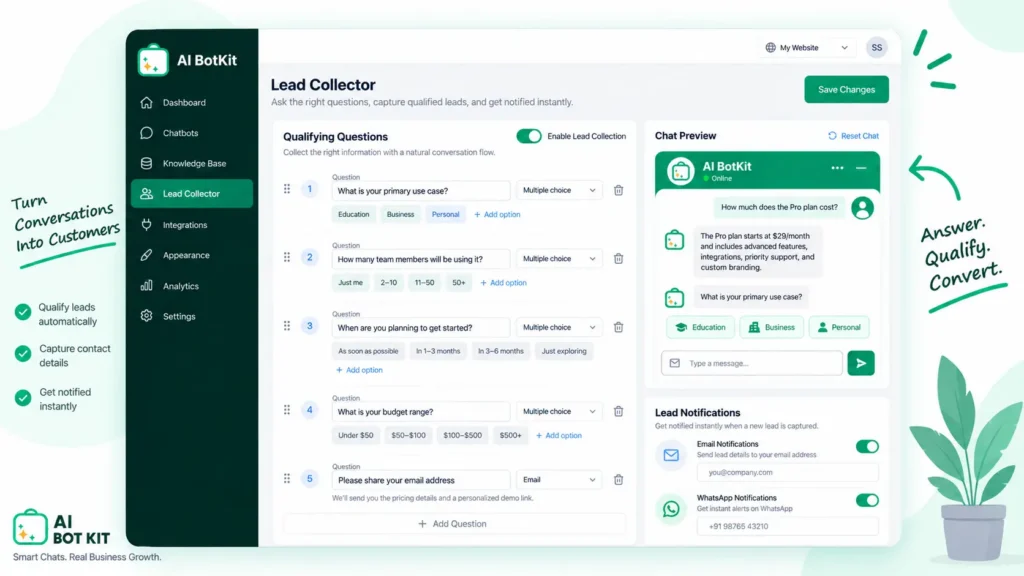Click the Save Changes button
Image resolution: width=1024 pixels, height=576 pixels.
(846, 89)
